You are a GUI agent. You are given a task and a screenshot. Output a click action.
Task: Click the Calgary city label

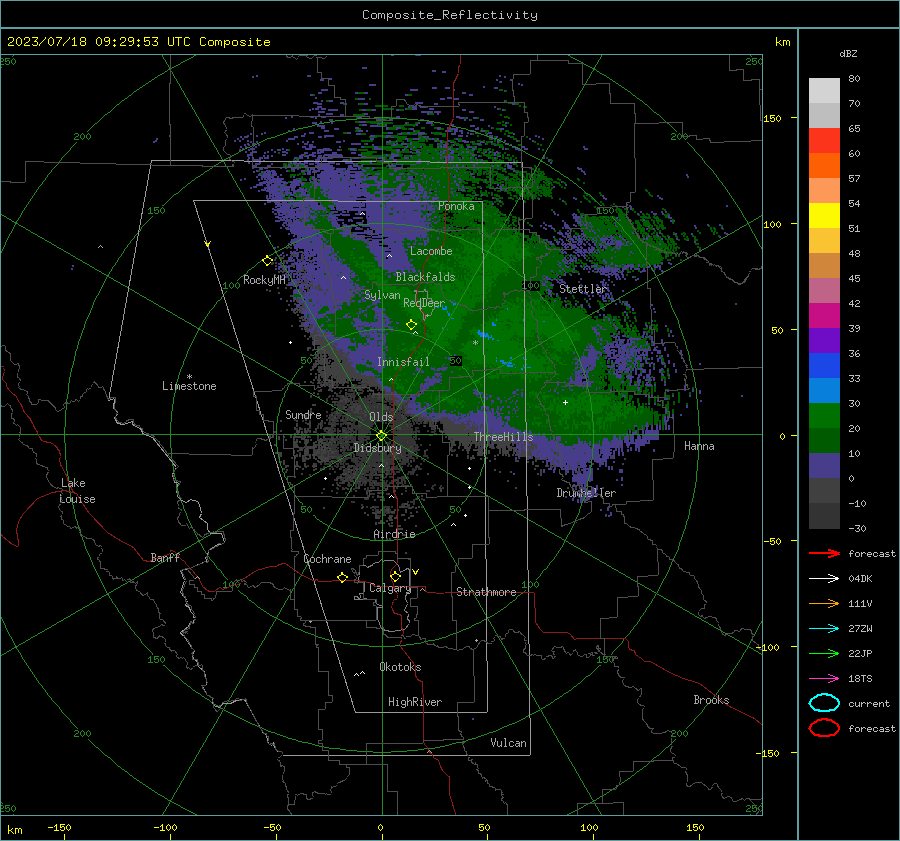point(390,588)
